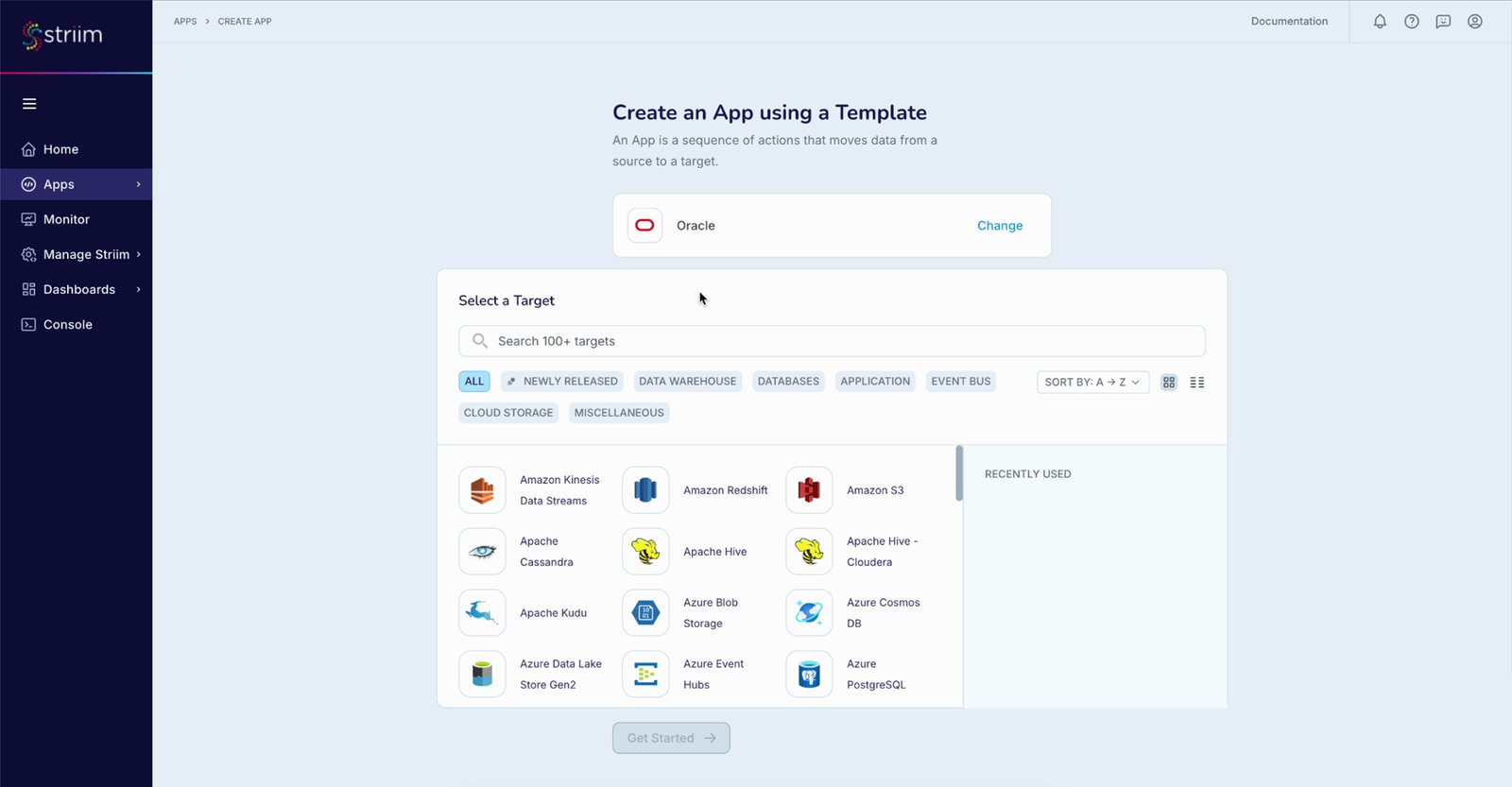Click the Get Started button

coord(671,738)
